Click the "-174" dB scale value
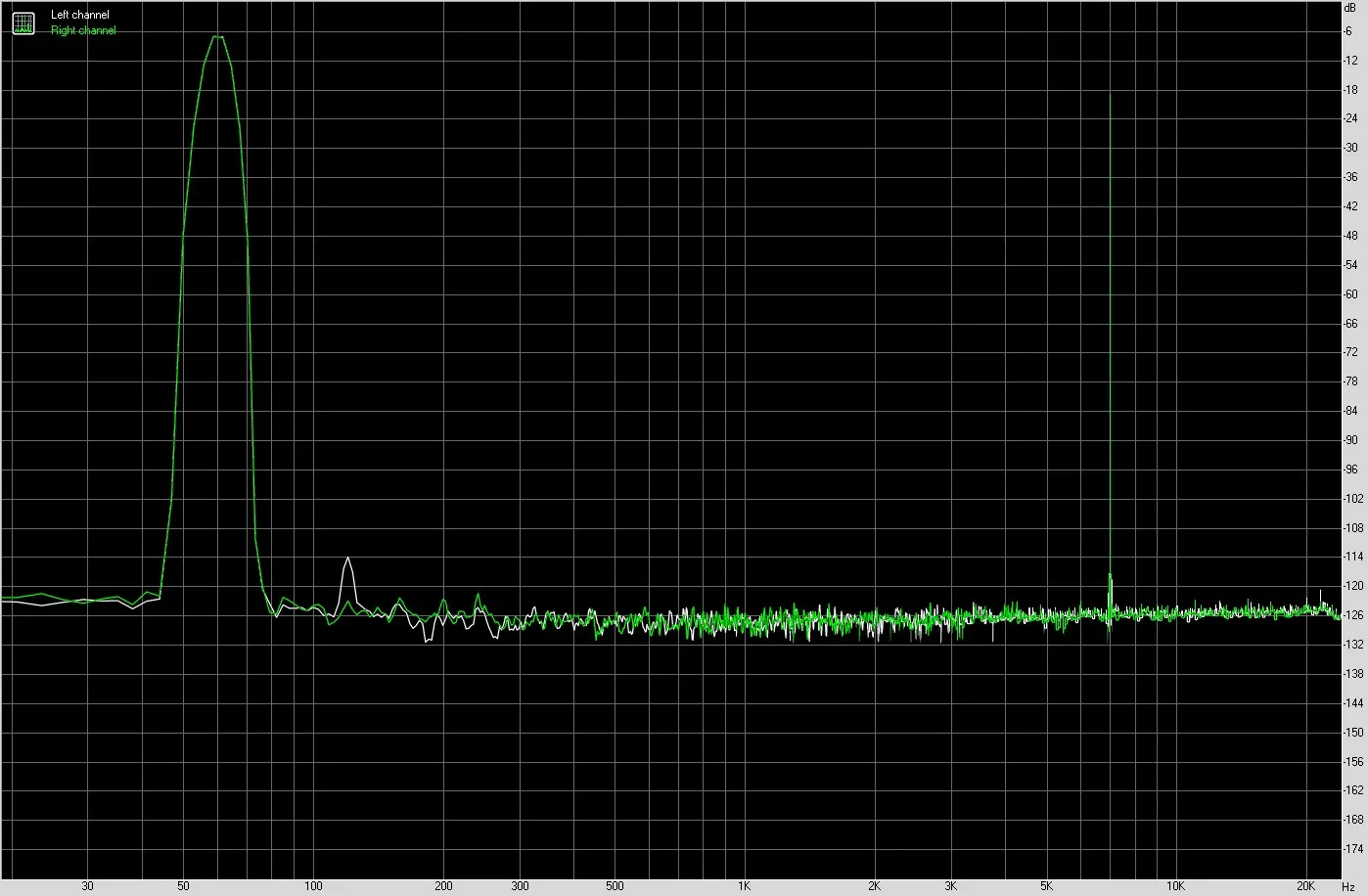 click(x=1353, y=849)
